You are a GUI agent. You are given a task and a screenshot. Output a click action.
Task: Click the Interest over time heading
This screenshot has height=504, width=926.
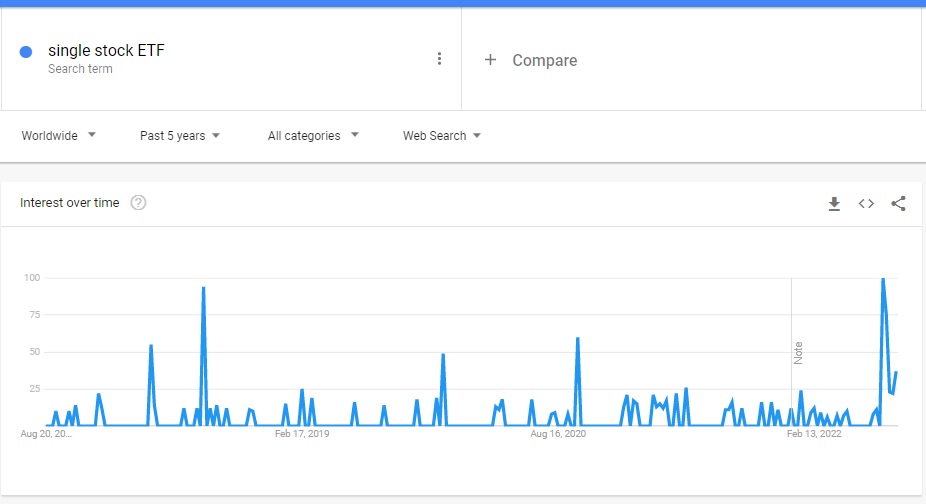pos(70,203)
